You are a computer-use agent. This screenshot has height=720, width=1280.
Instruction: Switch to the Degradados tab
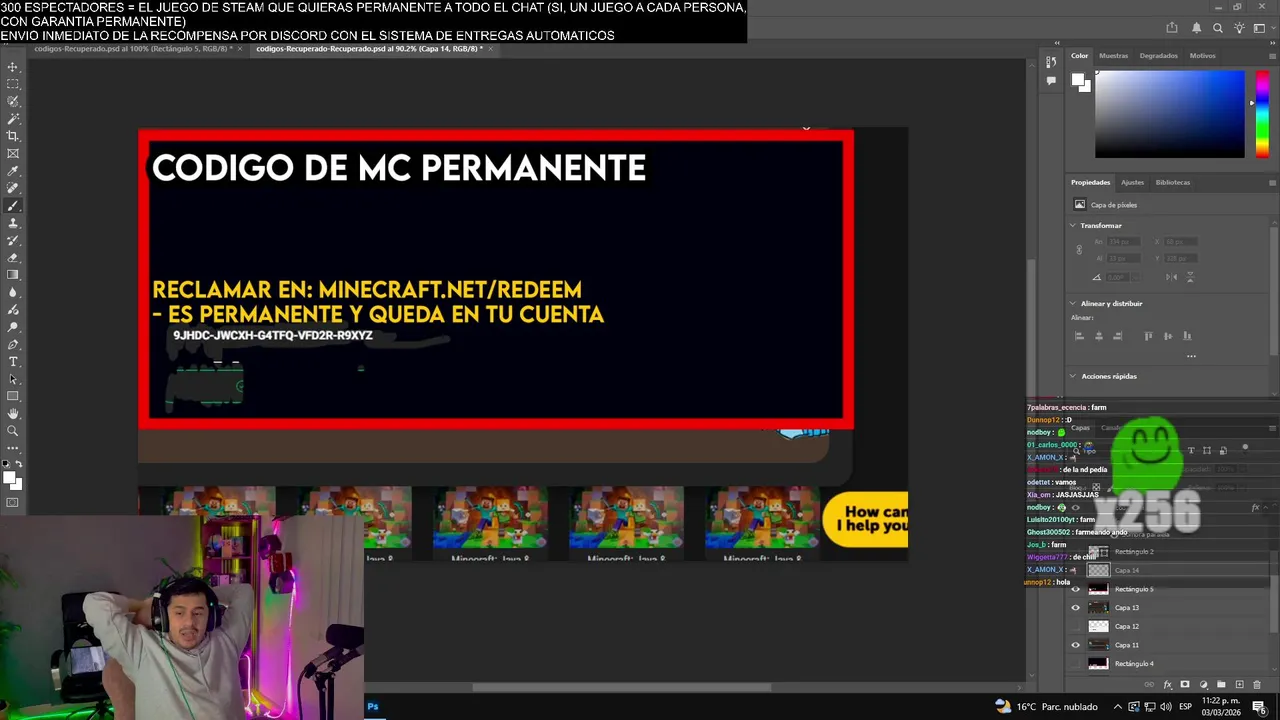(x=1158, y=56)
